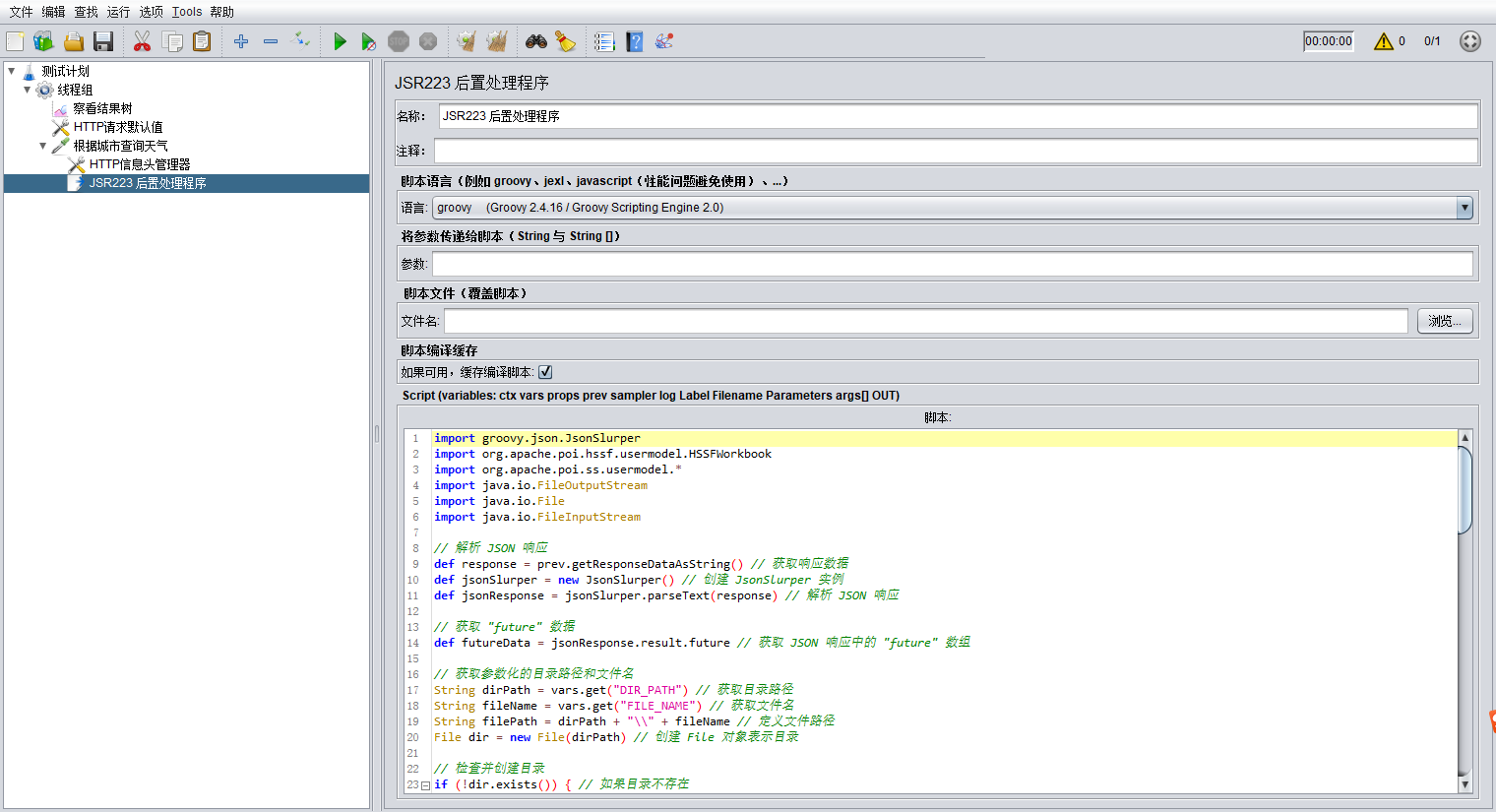Viewport: 1496px width, 812px height.
Task: Open the script language groovy dropdown
Action: pyautogui.click(x=953, y=208)
